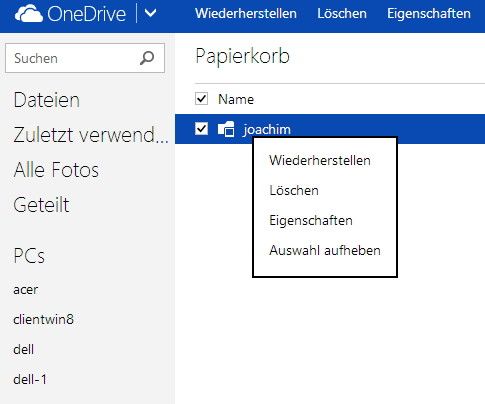This screenshot has width=485, height=404.
Task: Click the magnifier search icon
Action: (147, 58)
